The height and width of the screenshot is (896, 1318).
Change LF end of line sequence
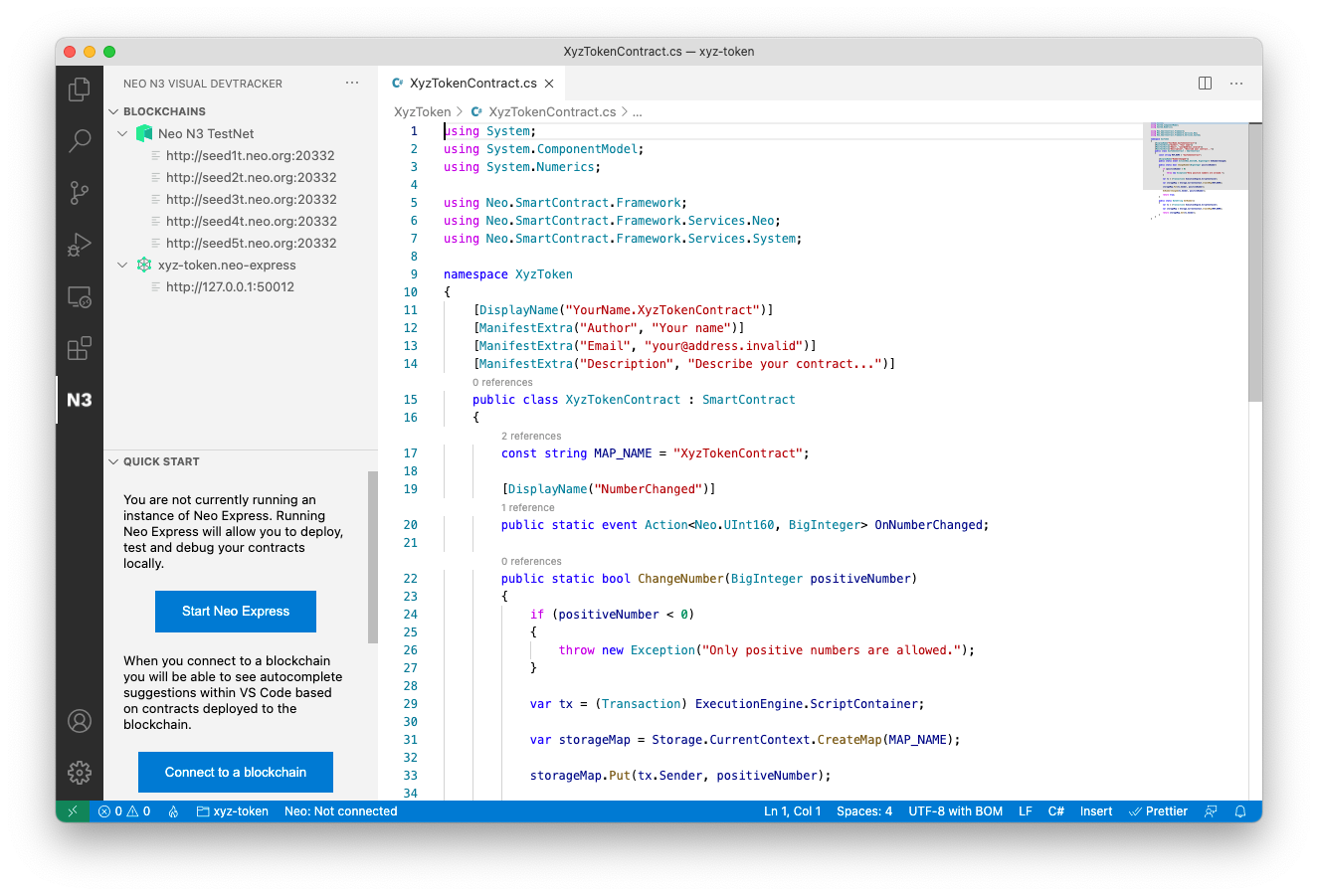(1025, 811)
